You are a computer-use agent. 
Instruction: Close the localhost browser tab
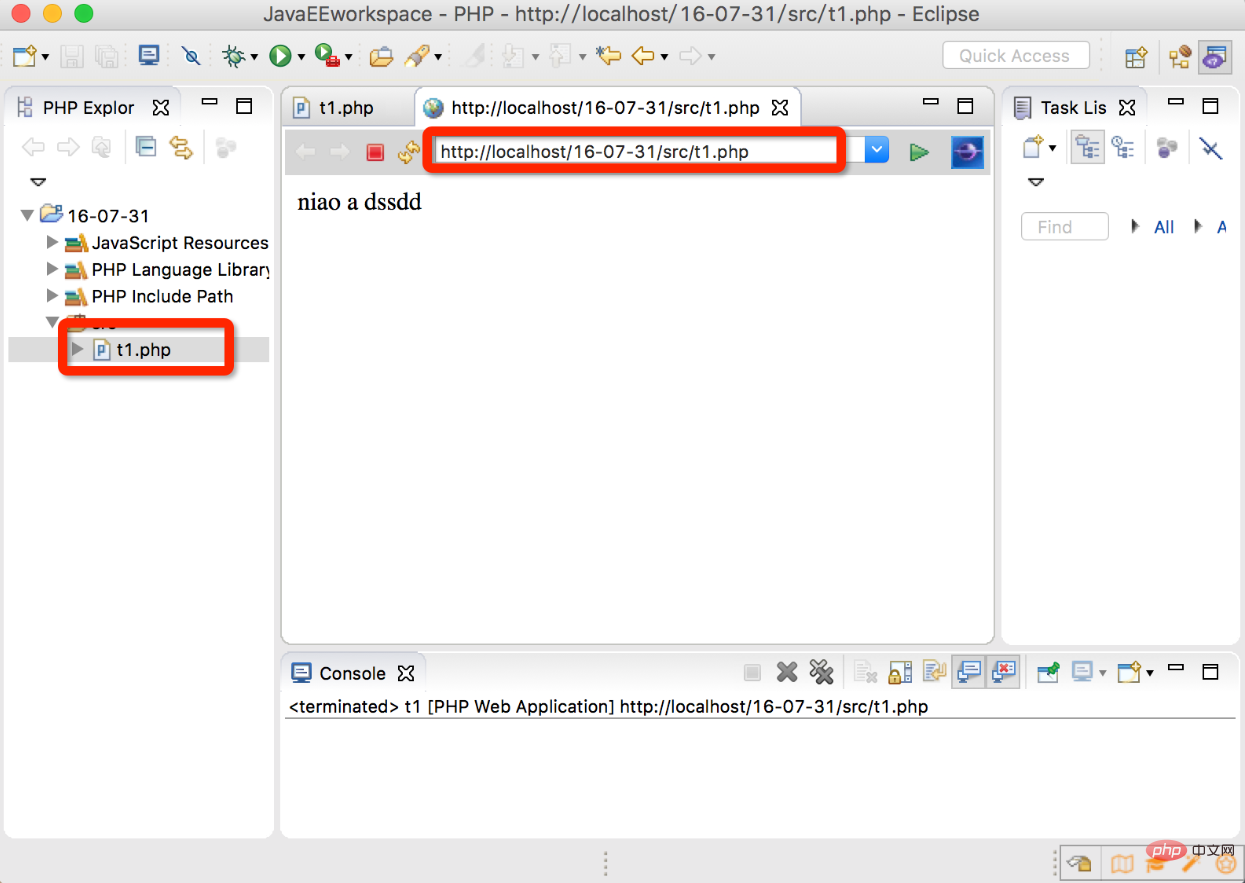[x=781, y=107]
